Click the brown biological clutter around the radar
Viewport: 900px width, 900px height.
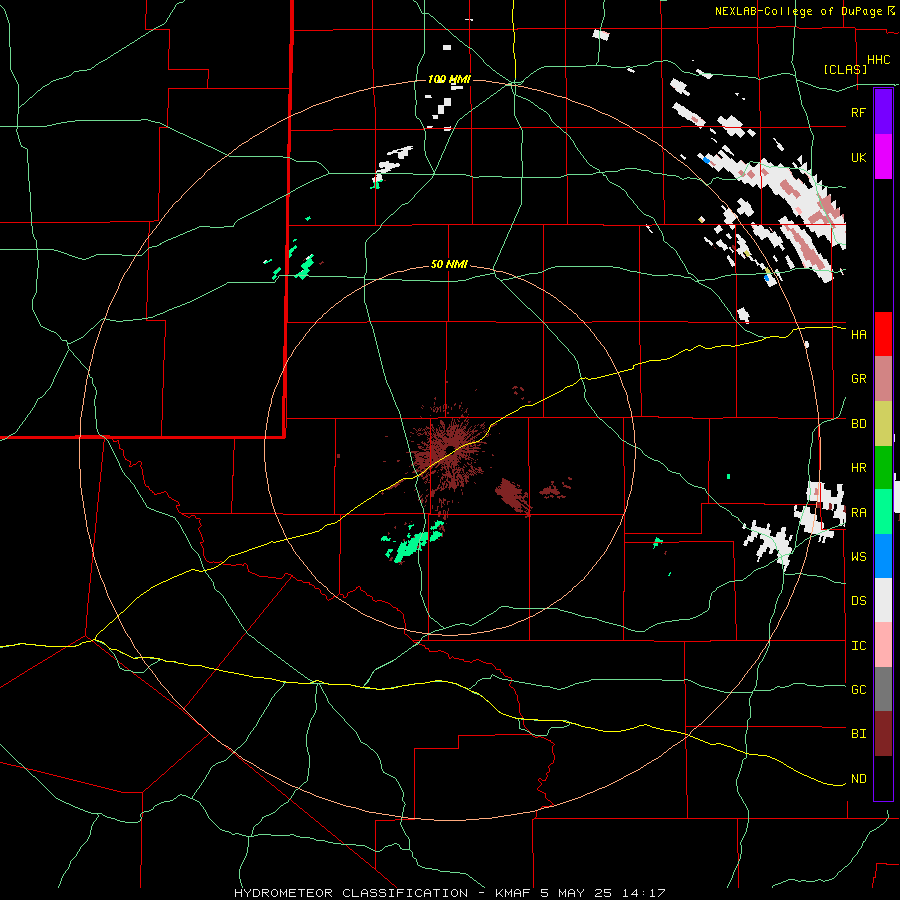(x=449, y=453)
